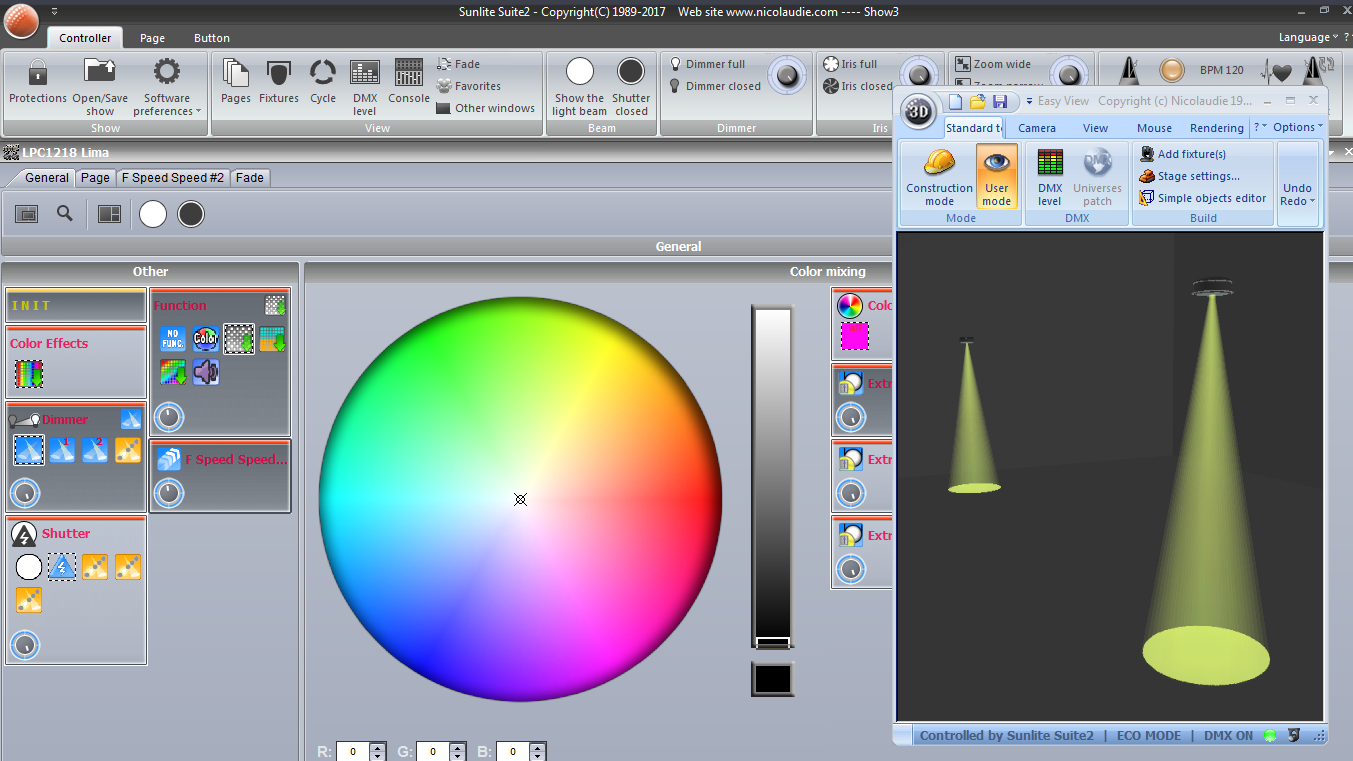Click the orange tap tempo button
The height and width of the screenshot is (761, 1353).
(x=1172, y=70)
